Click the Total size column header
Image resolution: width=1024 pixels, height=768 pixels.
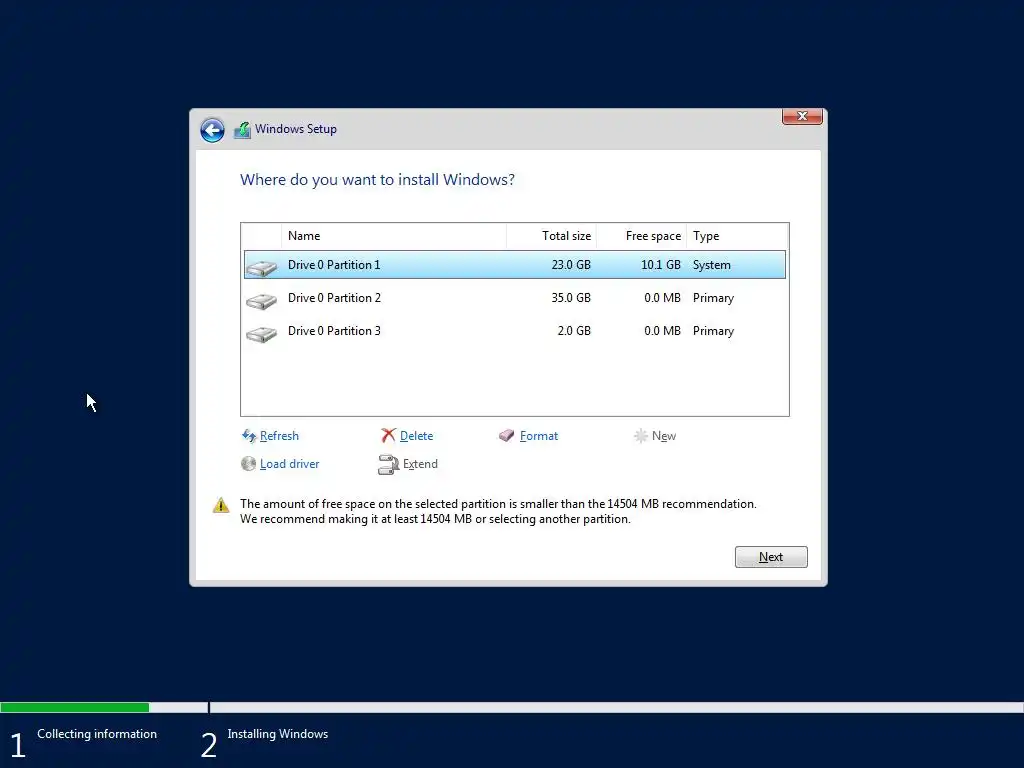coord(551,236)
